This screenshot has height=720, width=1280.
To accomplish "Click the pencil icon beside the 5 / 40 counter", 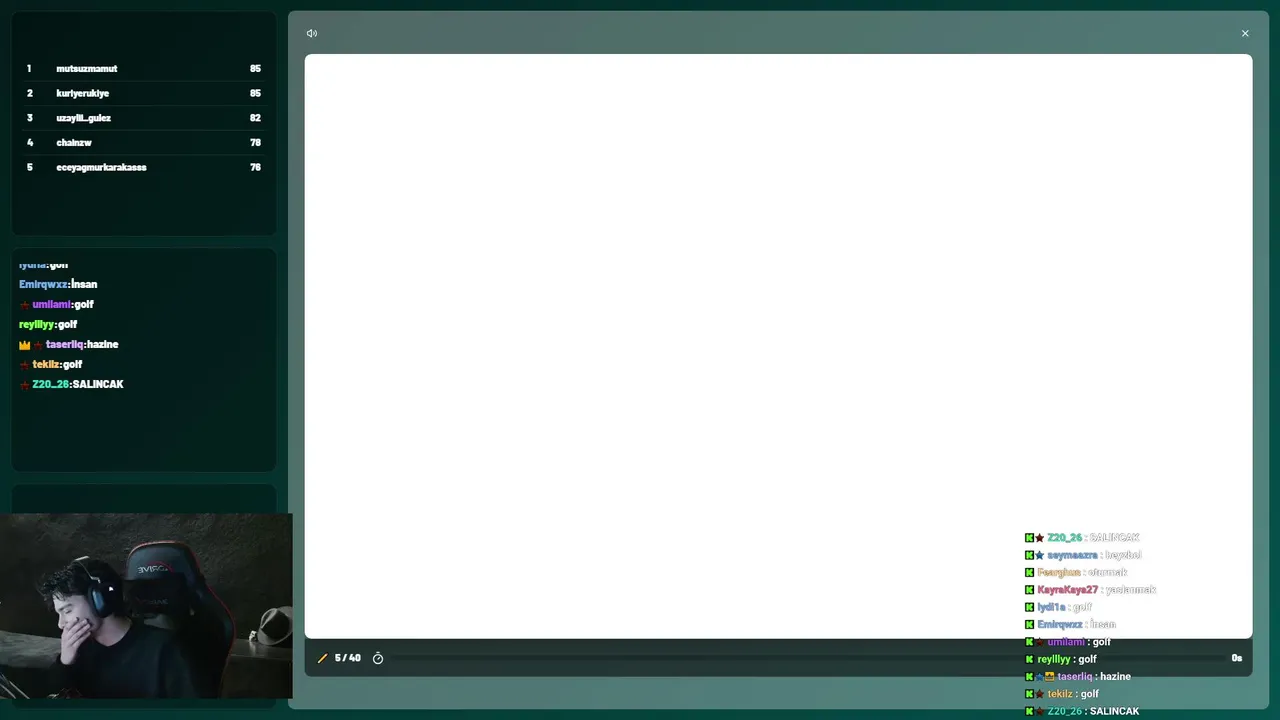I will click(322, 658).
